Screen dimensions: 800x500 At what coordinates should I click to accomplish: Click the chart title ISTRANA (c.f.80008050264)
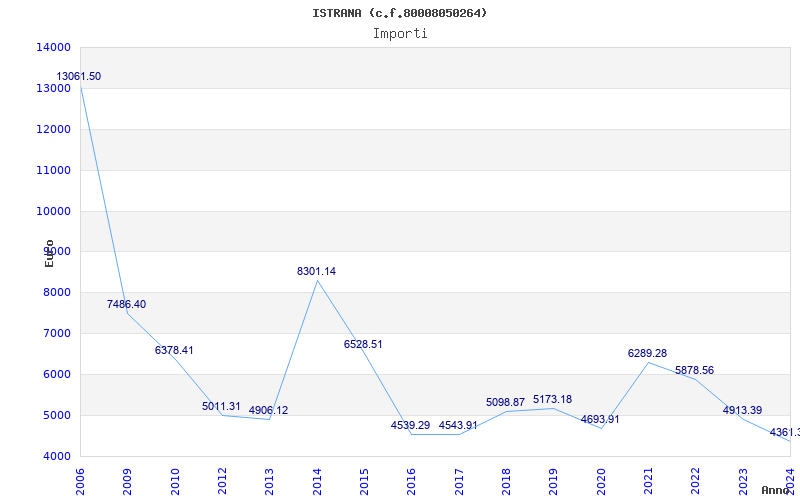399,13
